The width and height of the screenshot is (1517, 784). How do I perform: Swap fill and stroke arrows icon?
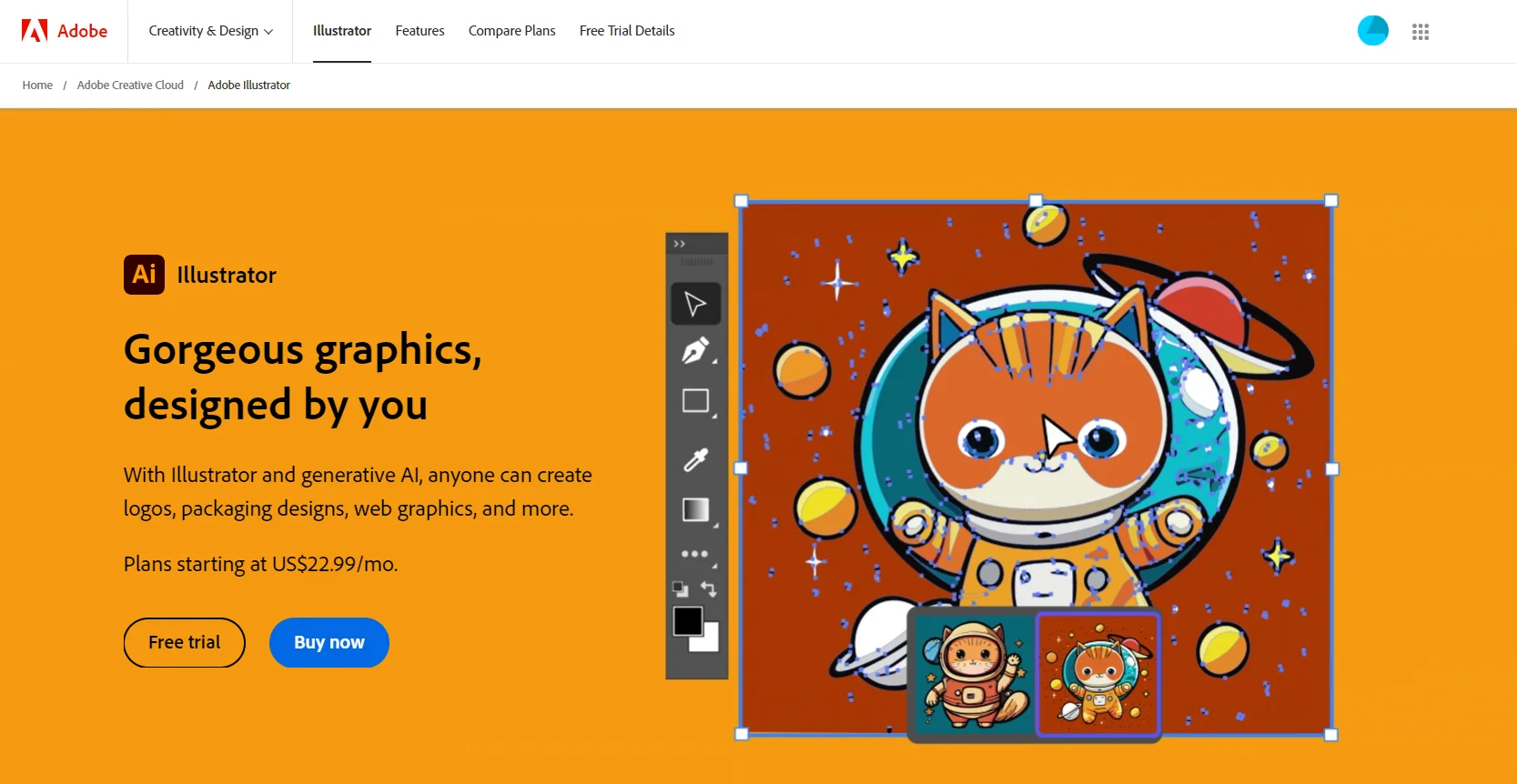(709, 589)
